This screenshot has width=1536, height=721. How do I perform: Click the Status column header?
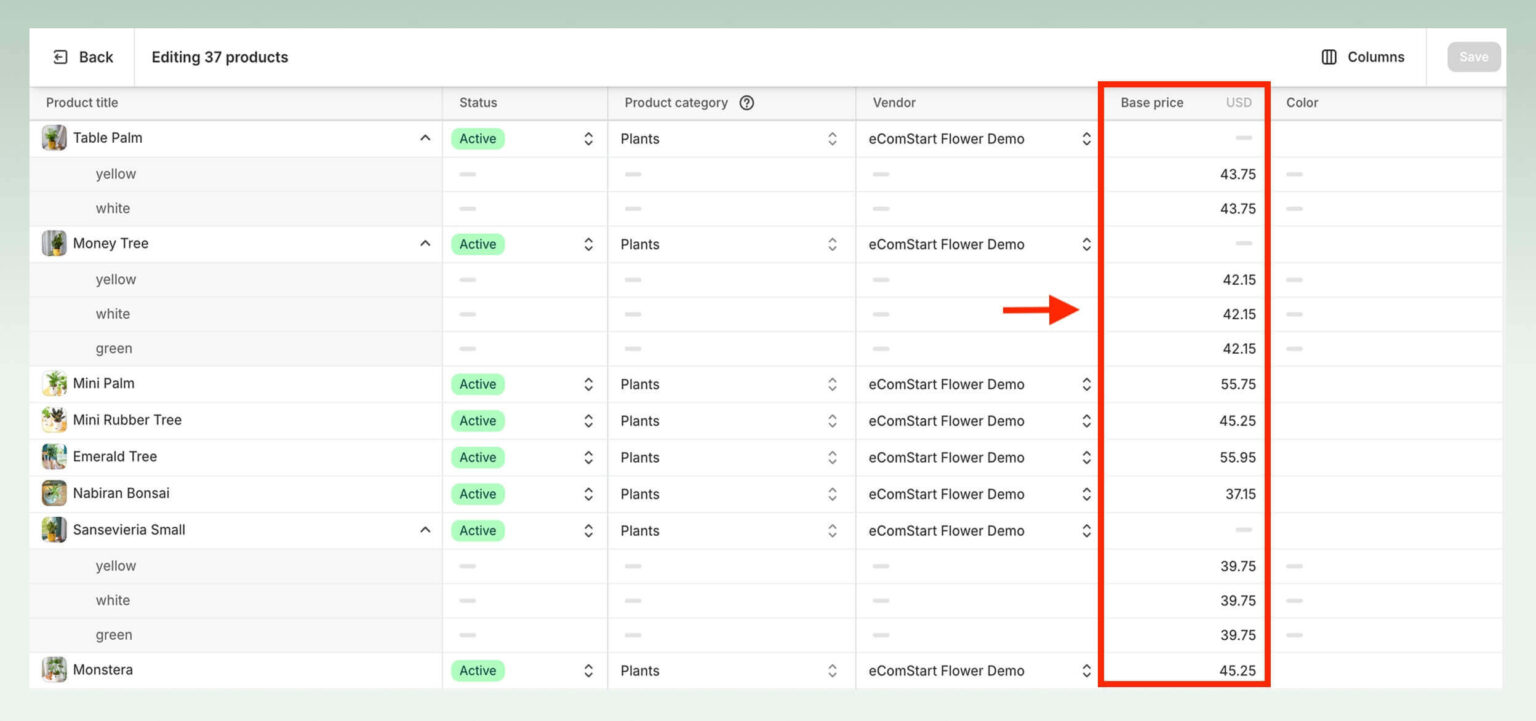coord(478,102)
